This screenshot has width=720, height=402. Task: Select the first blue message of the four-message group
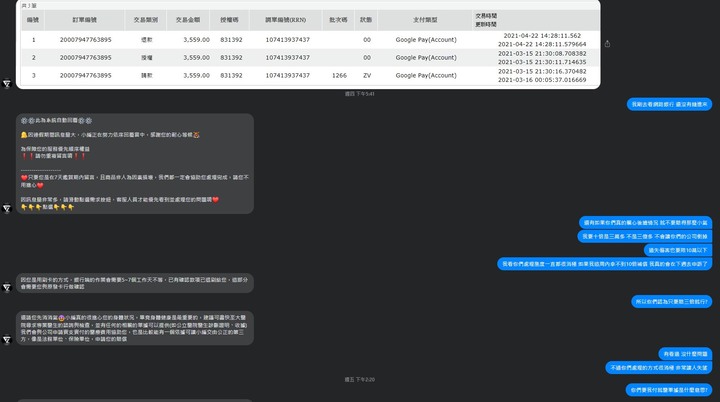pos(646,223)
